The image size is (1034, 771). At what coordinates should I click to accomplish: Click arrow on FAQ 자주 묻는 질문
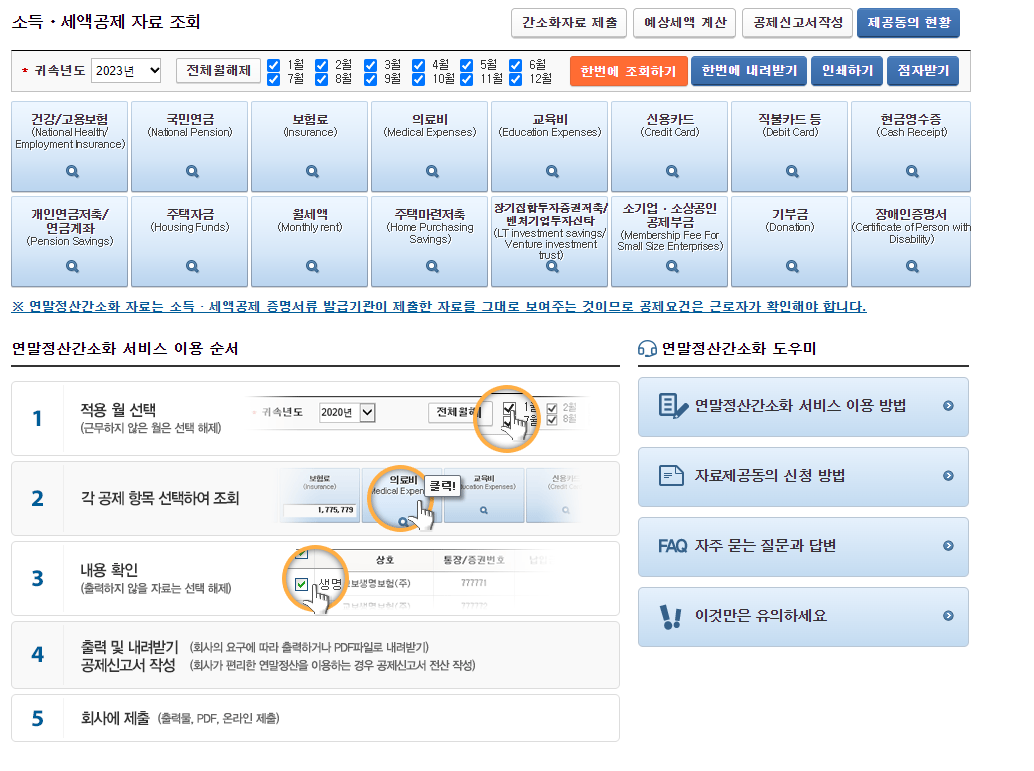[x=948, y=545]
